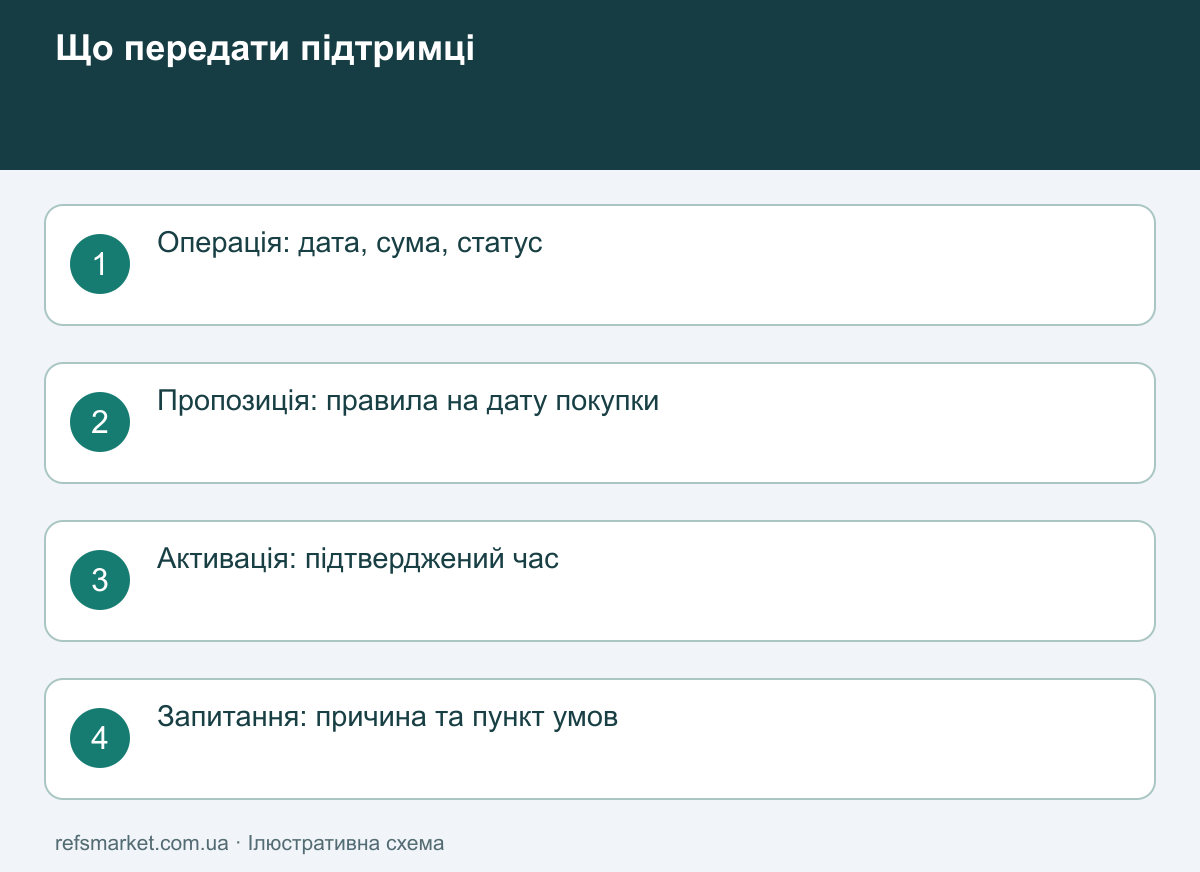Screen dimensions: 1200x872
Task: Click the heading "Що передати підтримці"
Action: coord(265,50)
